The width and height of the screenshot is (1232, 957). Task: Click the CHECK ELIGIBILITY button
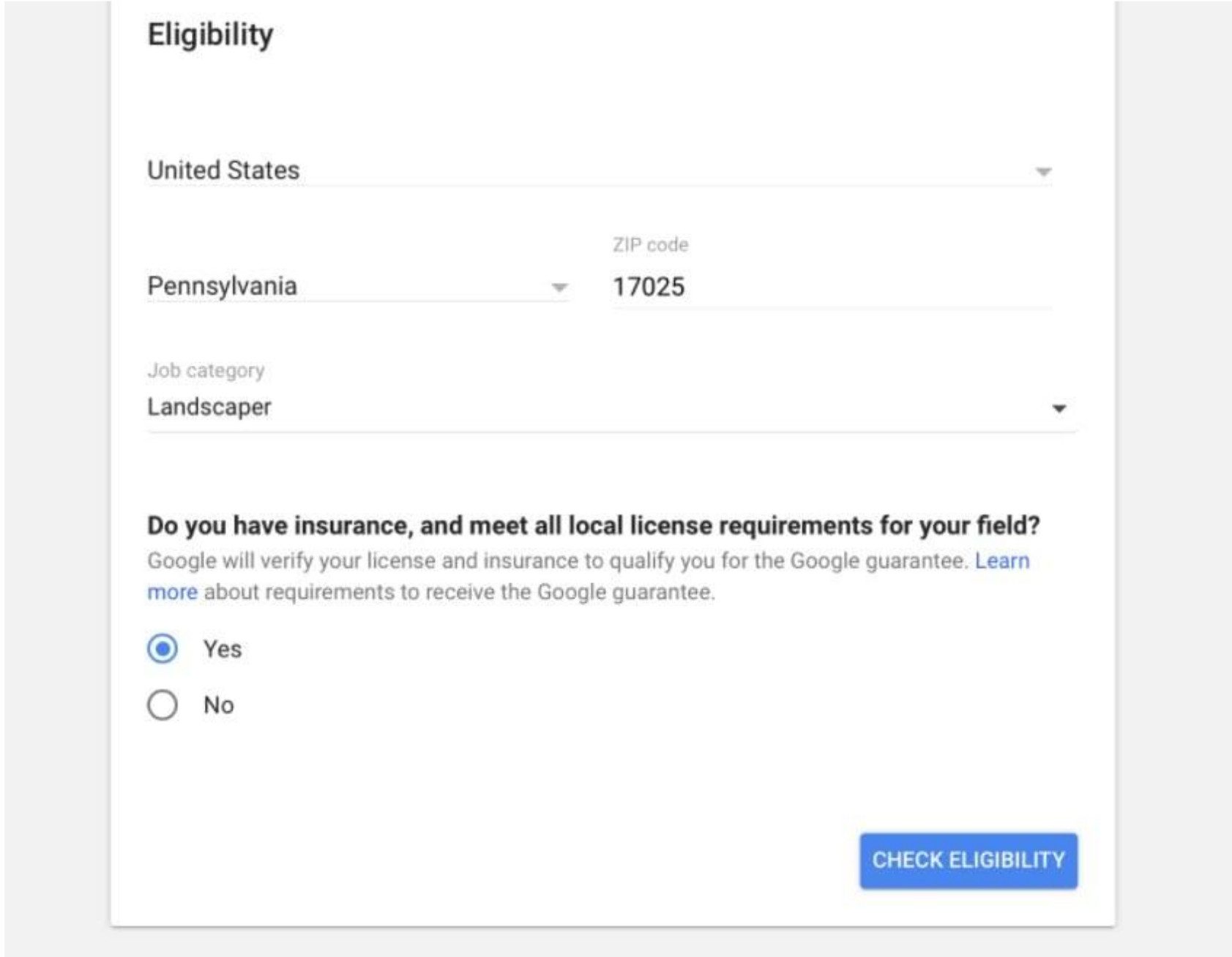tap(968, 860)
